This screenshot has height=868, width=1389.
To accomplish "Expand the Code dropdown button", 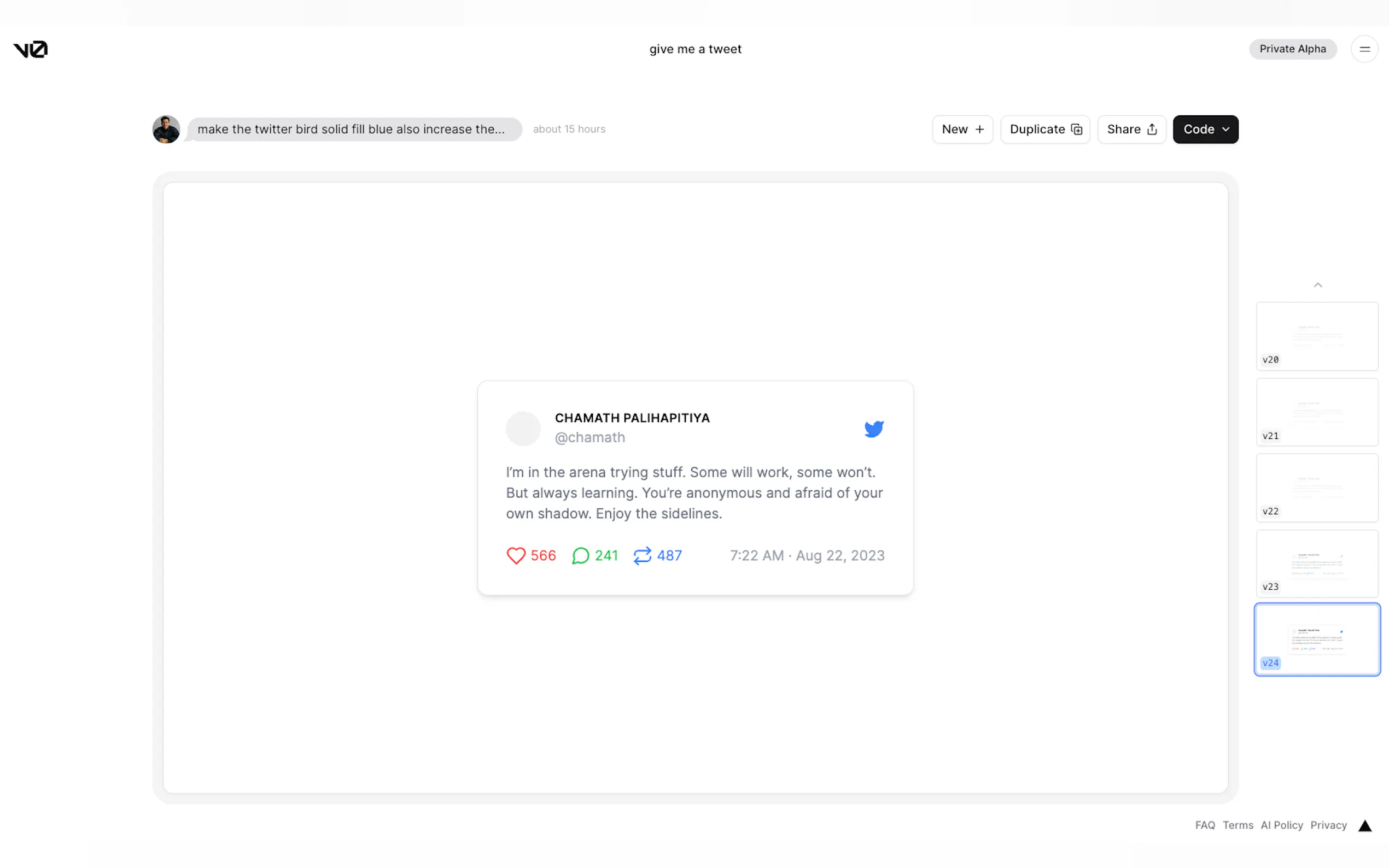I will (x=1205, y=129).
